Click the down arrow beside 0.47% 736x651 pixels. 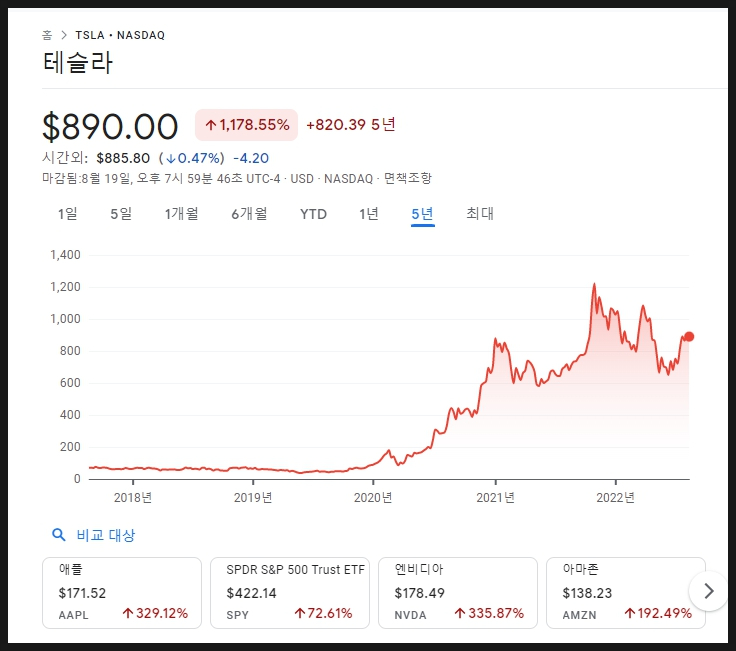[x=171, y=159]
